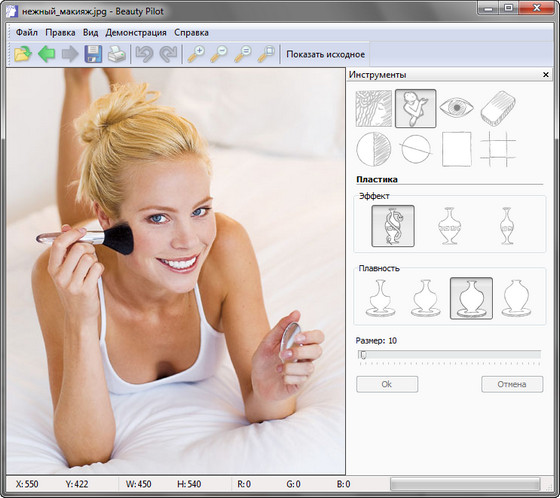This screenshot has height=498, width=560.
Task: Zoom in with the plus magnifier
Action: (196, 54)
